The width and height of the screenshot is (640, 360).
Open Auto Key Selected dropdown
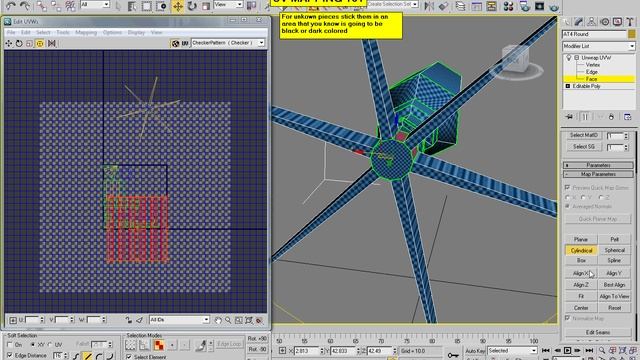click(512, 351)
